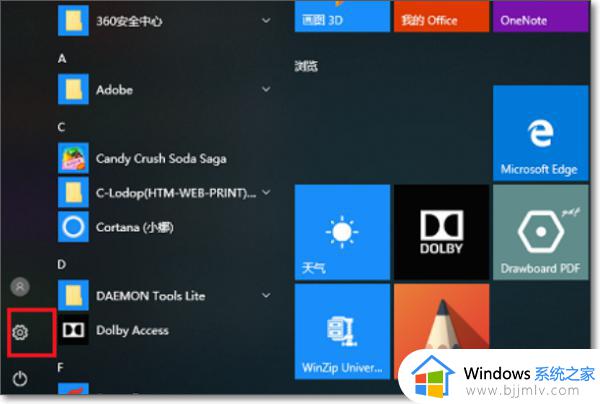Open the 画图 3D tile
600x404 pixels.
tap(342, 16)
